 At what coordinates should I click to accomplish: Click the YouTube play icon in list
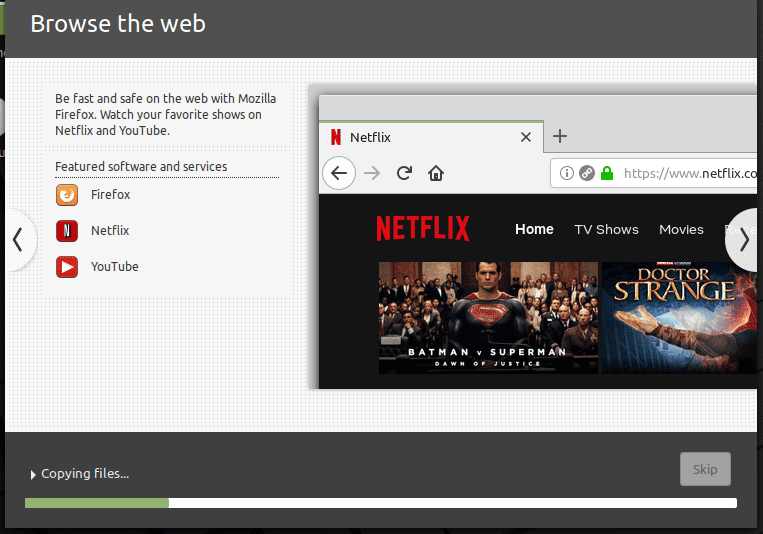(67, 267)
